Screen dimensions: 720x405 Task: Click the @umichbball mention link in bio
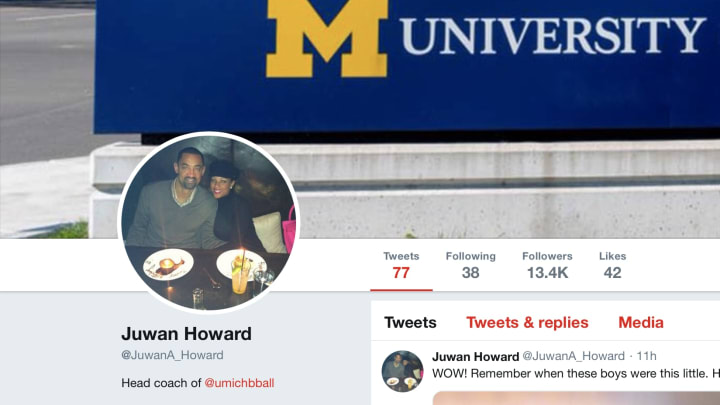click(x=239, y=383)
